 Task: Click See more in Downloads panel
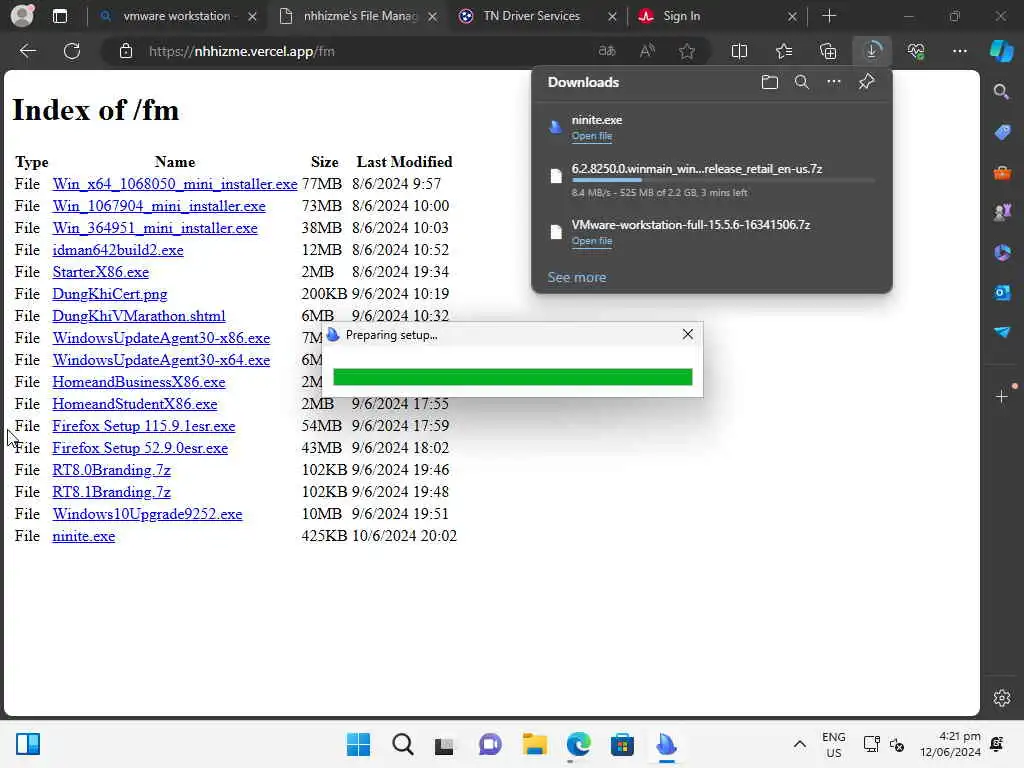[x=577, y=277]
